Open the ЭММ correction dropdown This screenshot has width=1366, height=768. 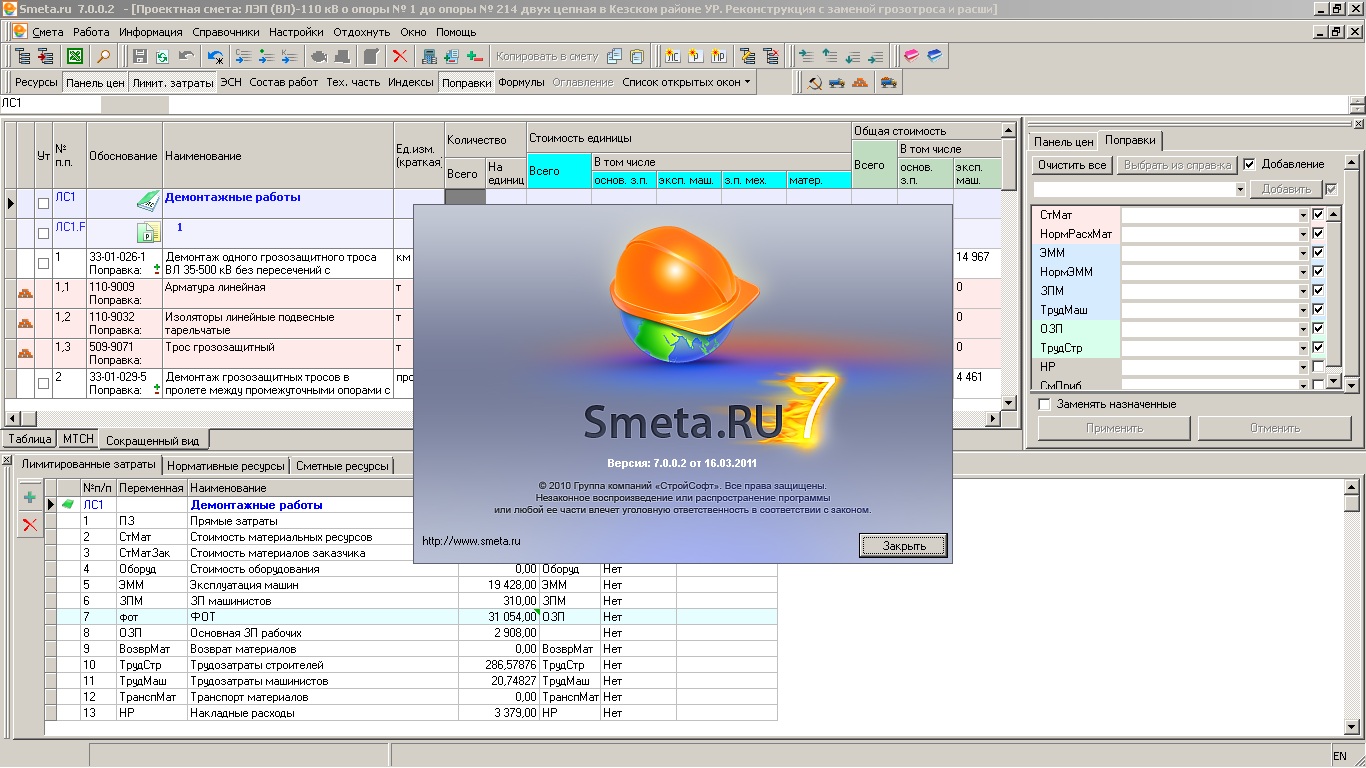[1303, 253]
